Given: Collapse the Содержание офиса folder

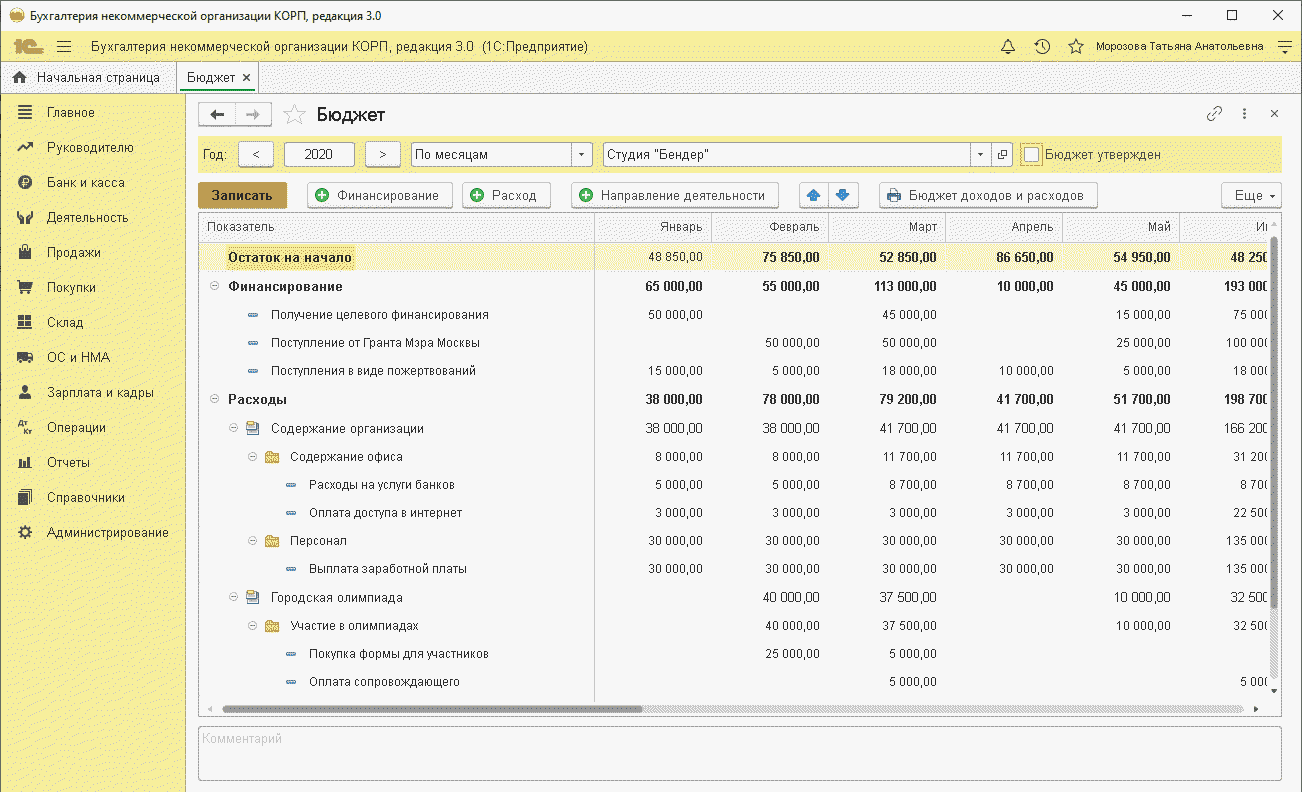Looking at the screenshot, I should tap(253, 457).
